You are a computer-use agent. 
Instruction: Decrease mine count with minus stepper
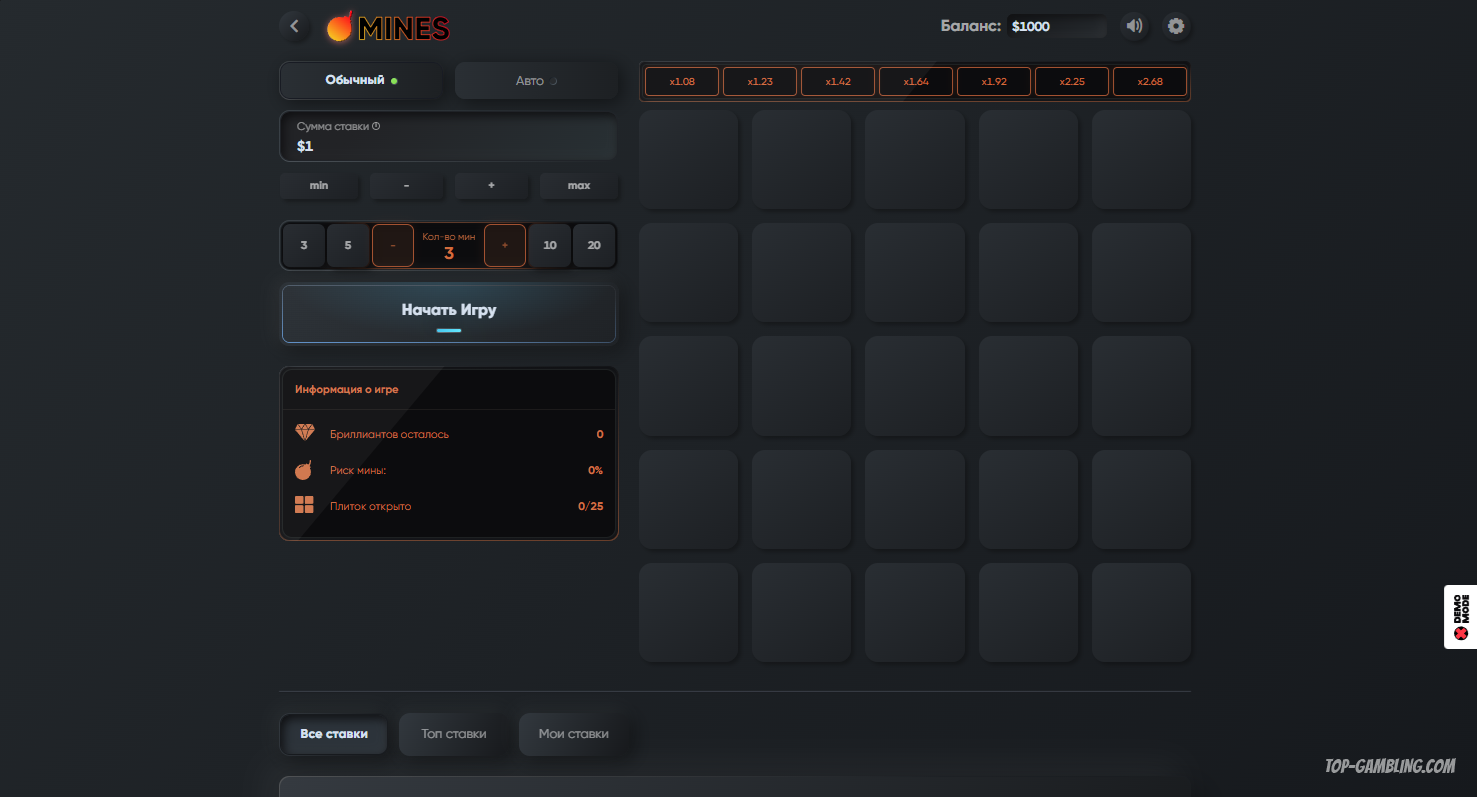393,245
